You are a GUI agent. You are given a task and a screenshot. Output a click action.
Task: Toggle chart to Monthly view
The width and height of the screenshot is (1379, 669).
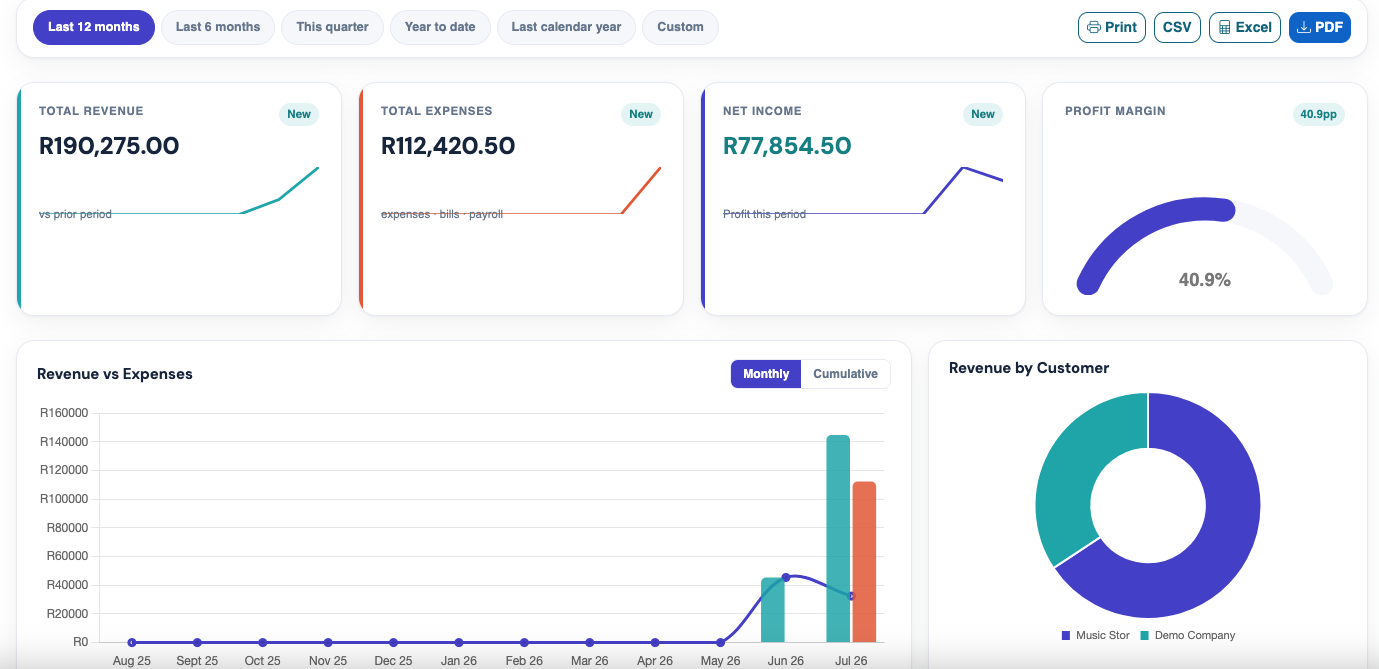pos(766,374)
